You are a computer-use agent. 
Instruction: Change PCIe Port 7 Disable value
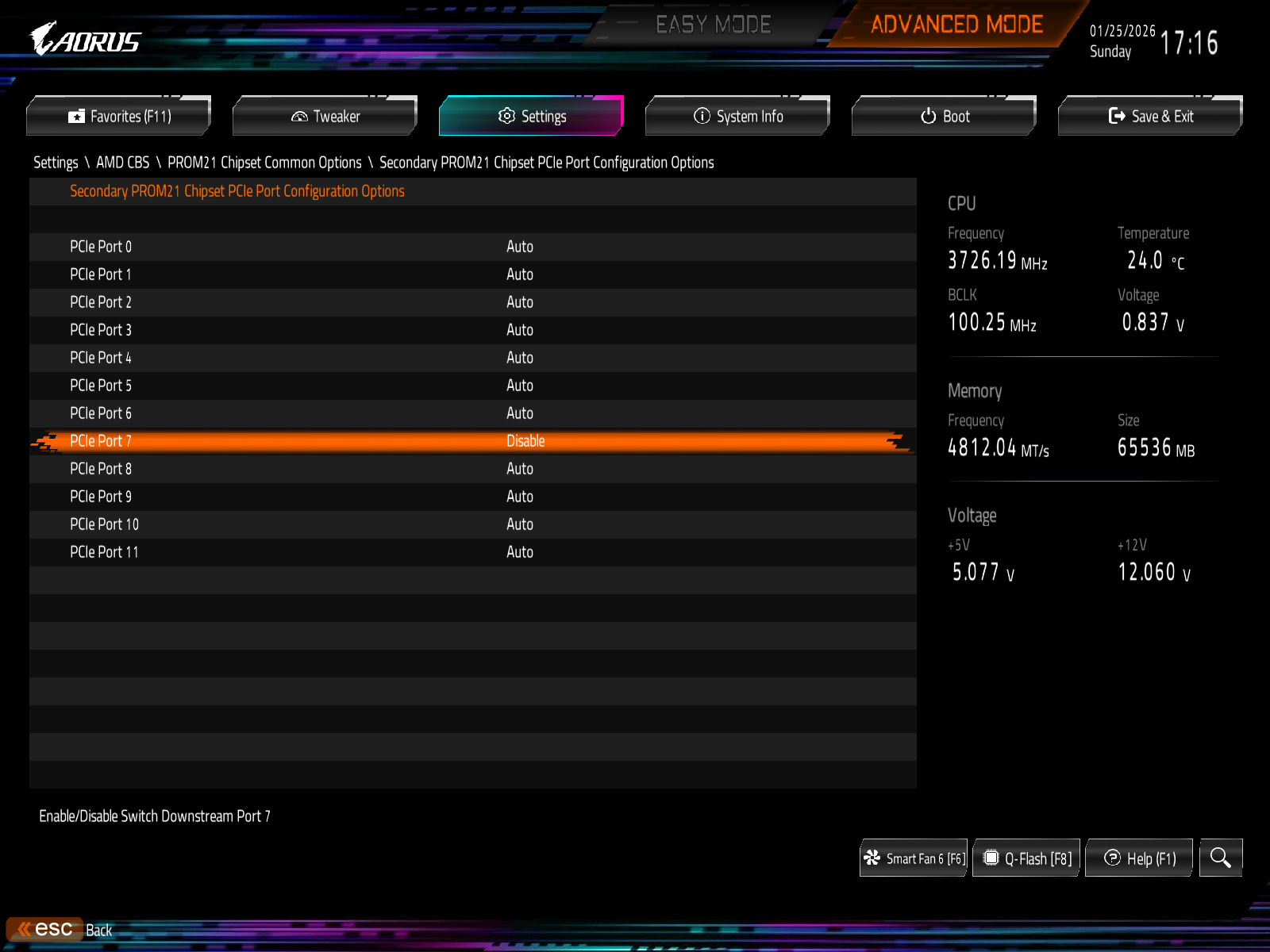tap(525, 441)
